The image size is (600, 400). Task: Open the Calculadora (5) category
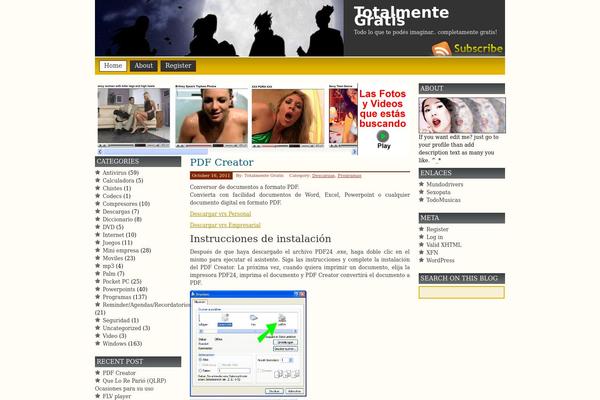(x=123, y=180)
